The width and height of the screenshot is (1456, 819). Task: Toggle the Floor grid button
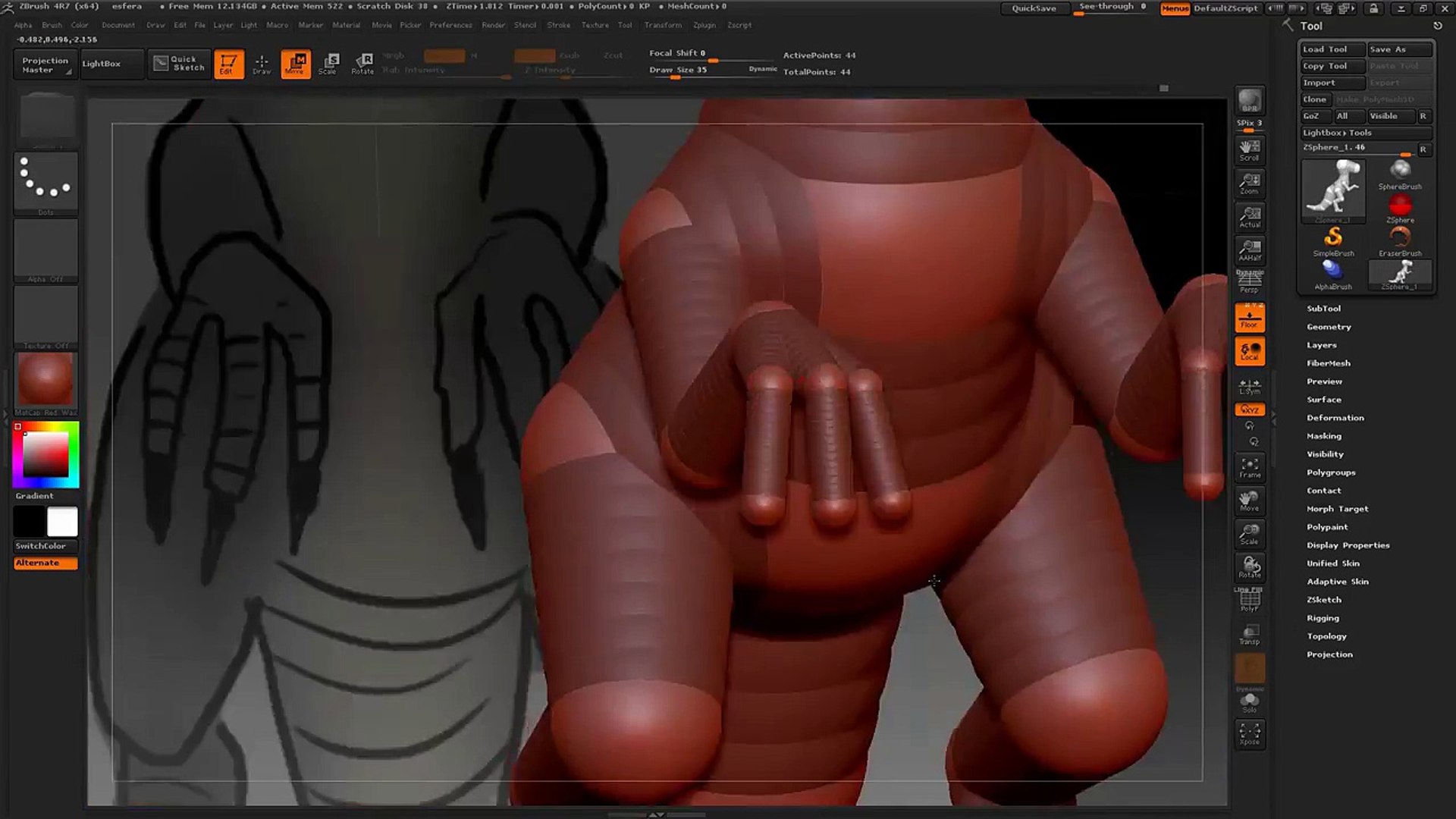tap(1249, 317)
